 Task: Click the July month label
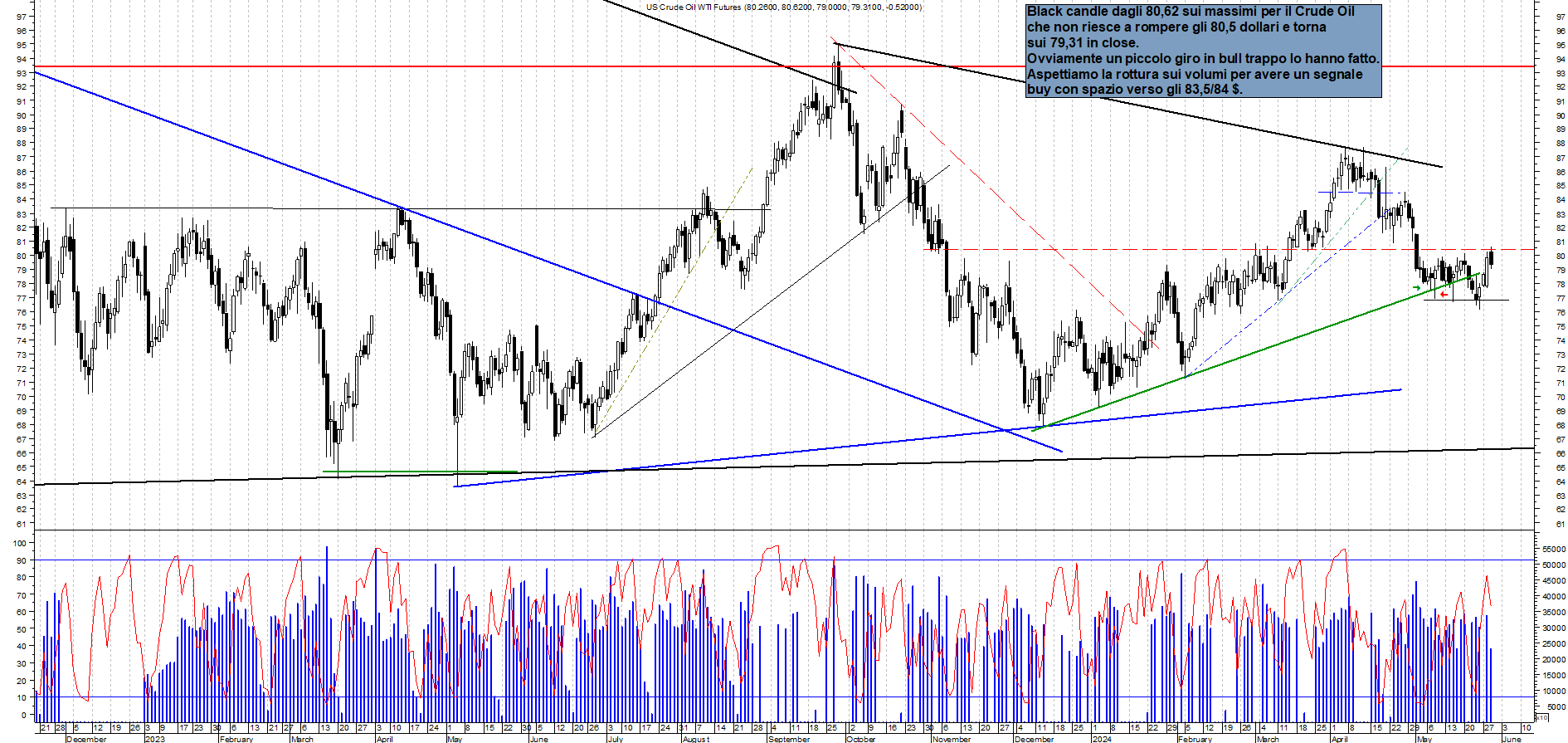(x=615, y=739)
